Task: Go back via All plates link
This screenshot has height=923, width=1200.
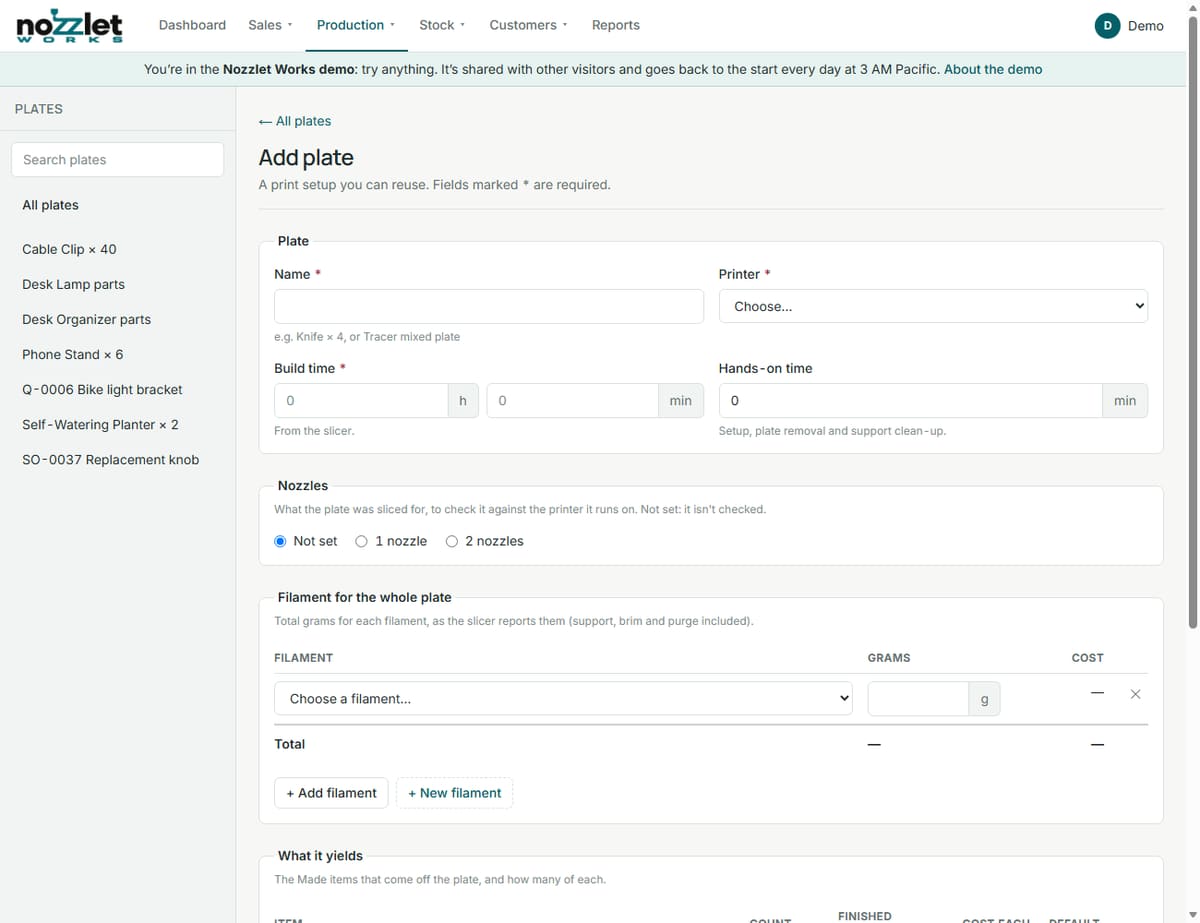Action: pyautogui.click(x=294, y=121)
